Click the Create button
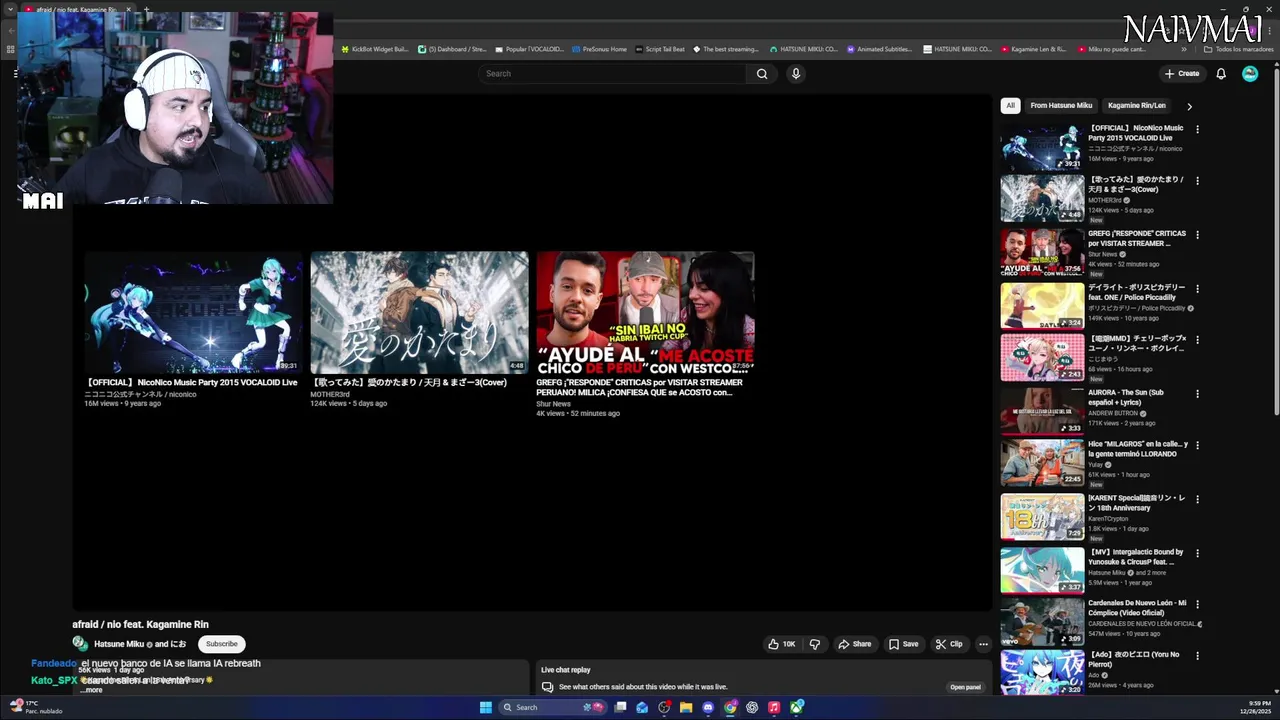Viewport: 1280px width, 720px height. point(1182,73)
